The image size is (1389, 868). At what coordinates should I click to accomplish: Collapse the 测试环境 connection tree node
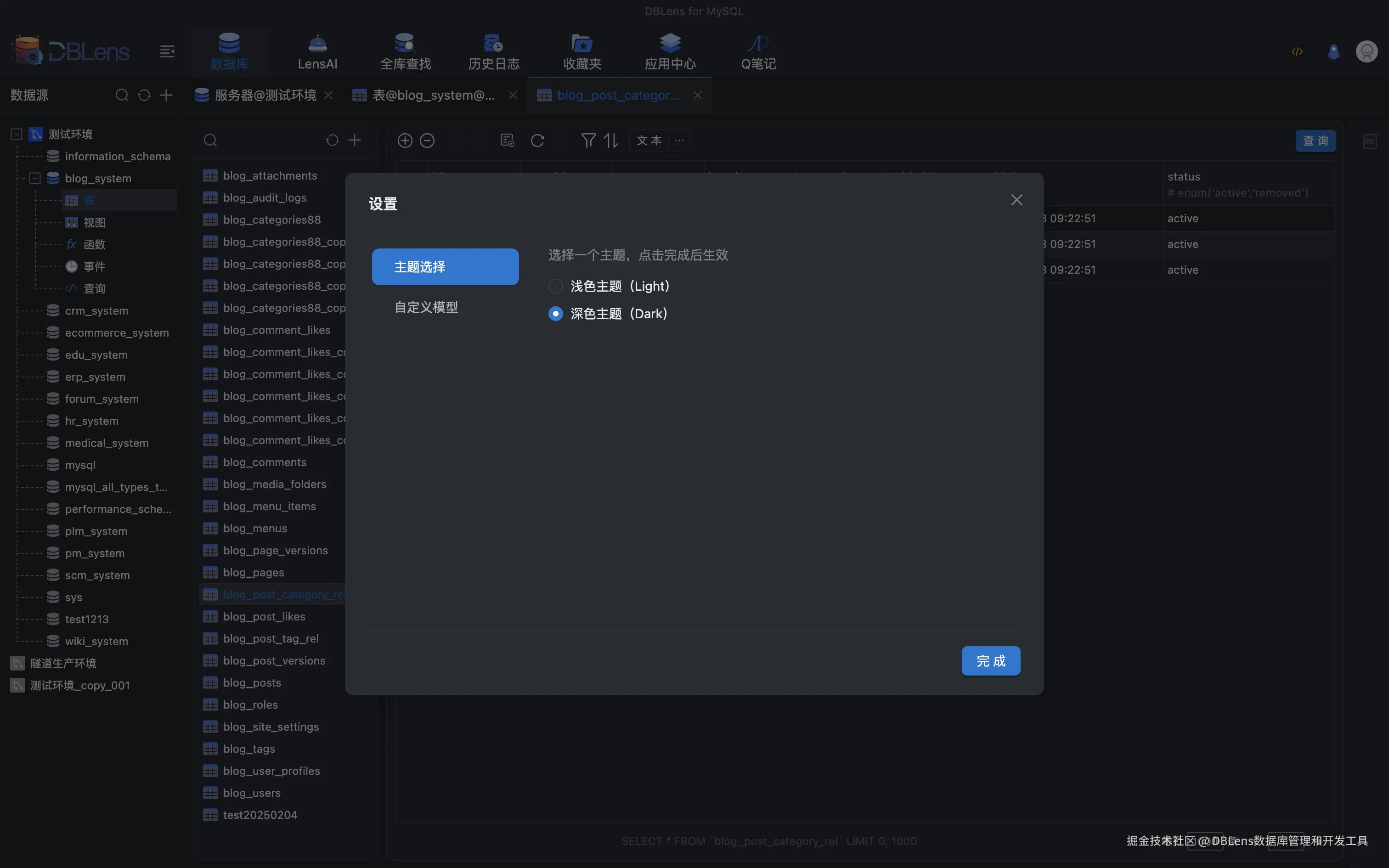pyautogui.click(x=17, y=134)
